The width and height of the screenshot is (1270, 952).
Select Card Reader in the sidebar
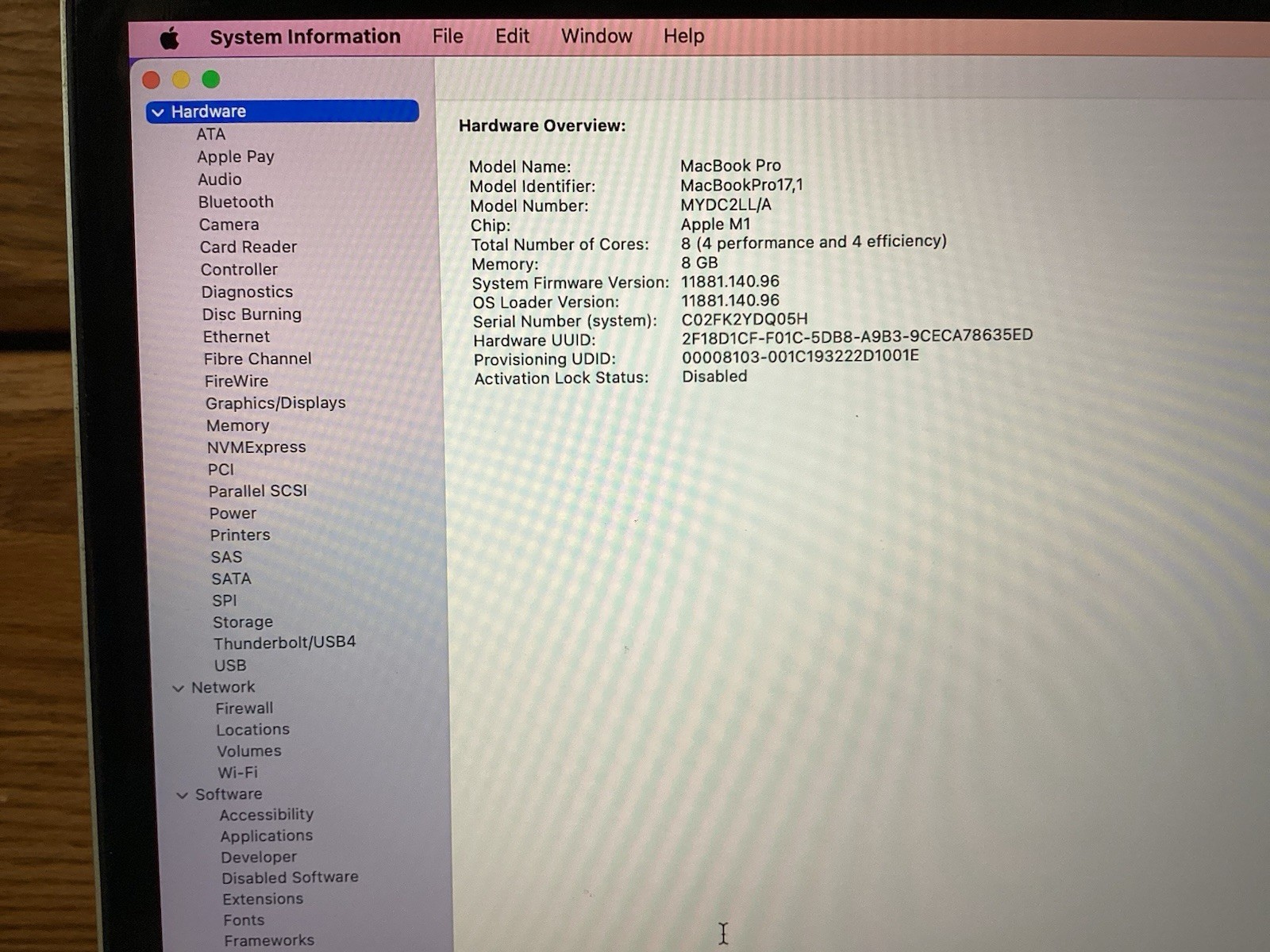(x=248, y=247)
